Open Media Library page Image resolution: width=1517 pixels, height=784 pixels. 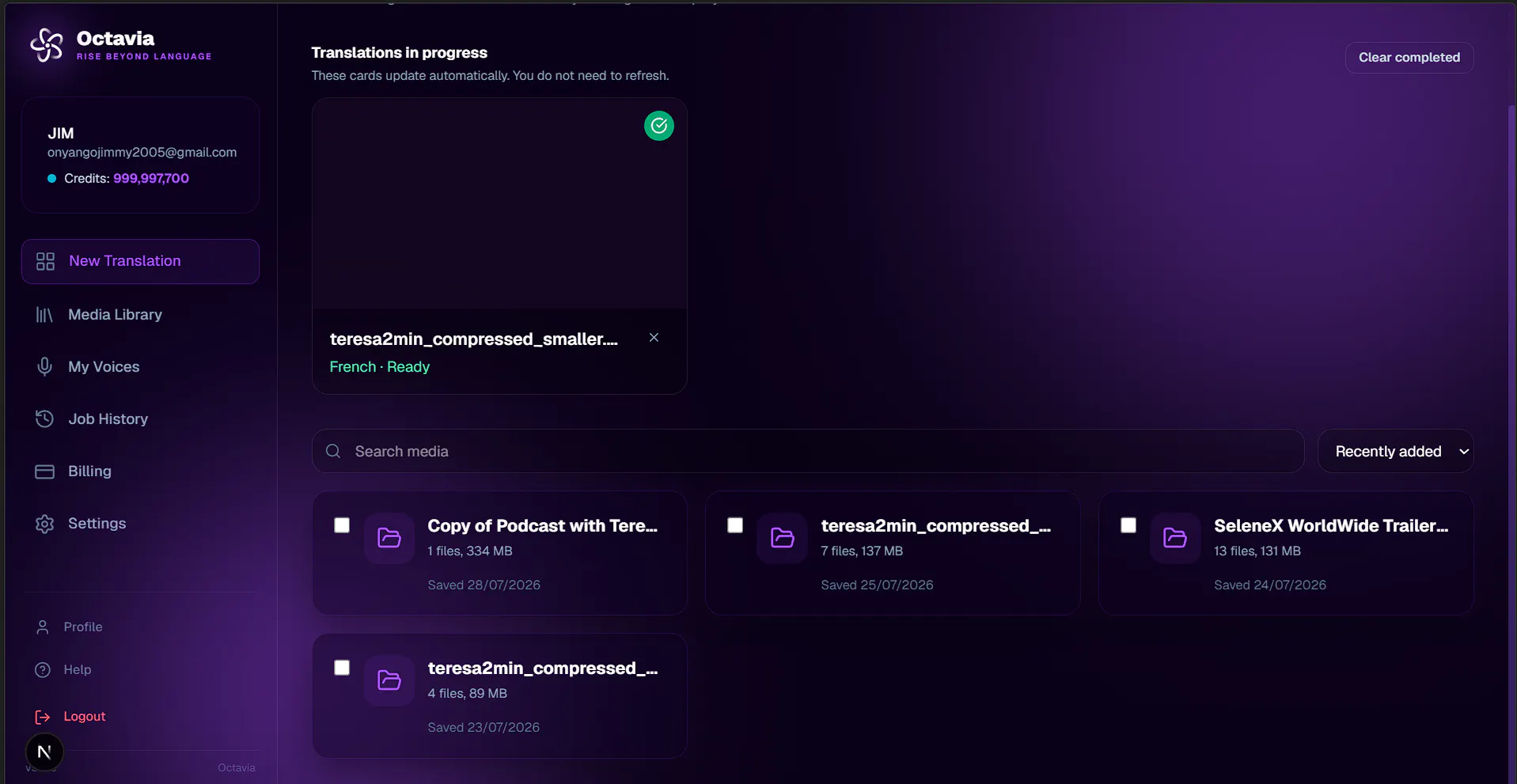pyautogui.click(x=140, y=315)
